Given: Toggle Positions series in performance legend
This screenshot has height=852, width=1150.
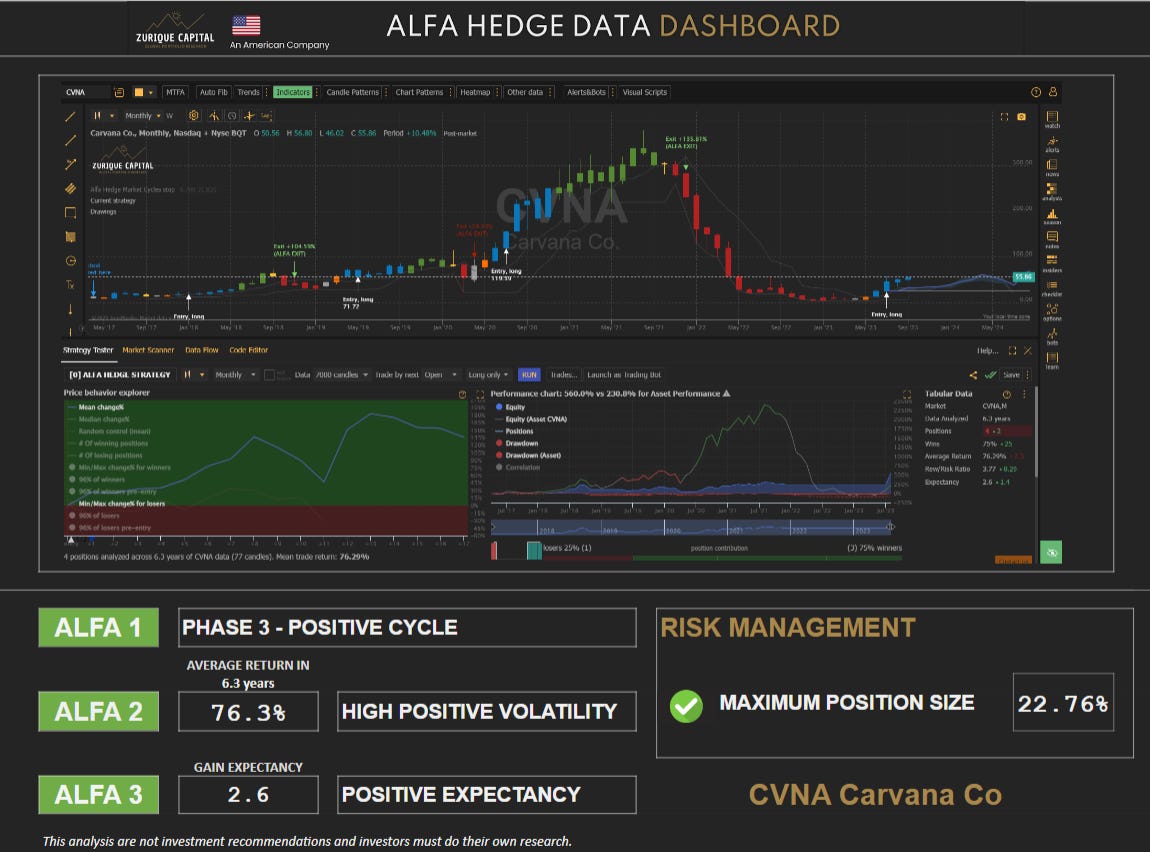Looking at the screenshot, I should 514,431.
